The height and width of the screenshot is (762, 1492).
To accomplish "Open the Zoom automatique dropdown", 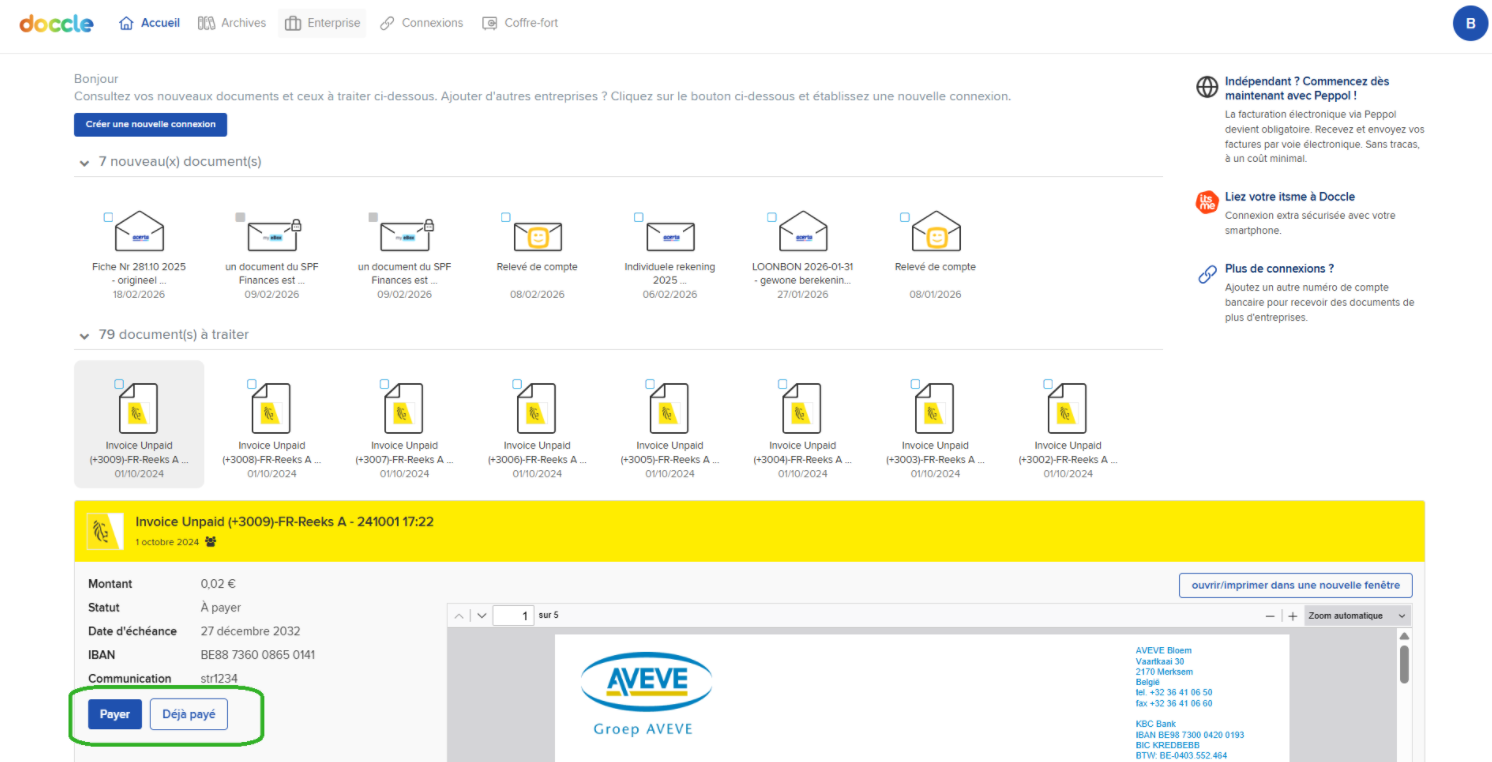I will click(x=1357, y=616).
